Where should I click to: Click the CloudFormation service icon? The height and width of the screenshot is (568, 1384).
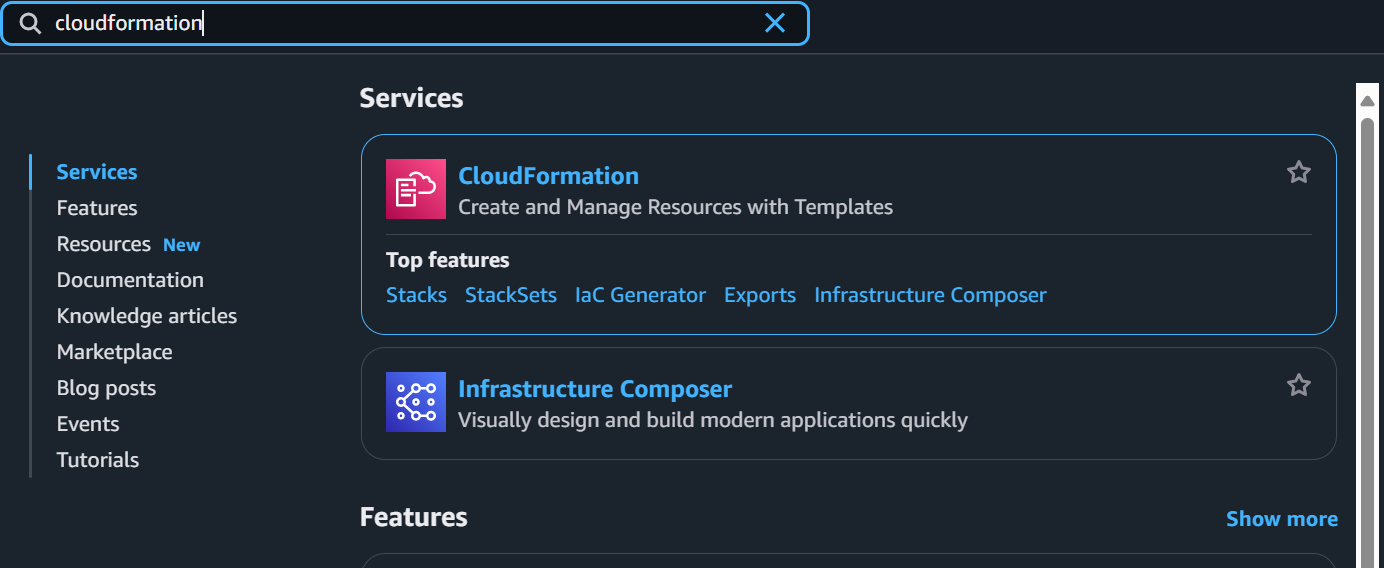(x=415, y=189)
